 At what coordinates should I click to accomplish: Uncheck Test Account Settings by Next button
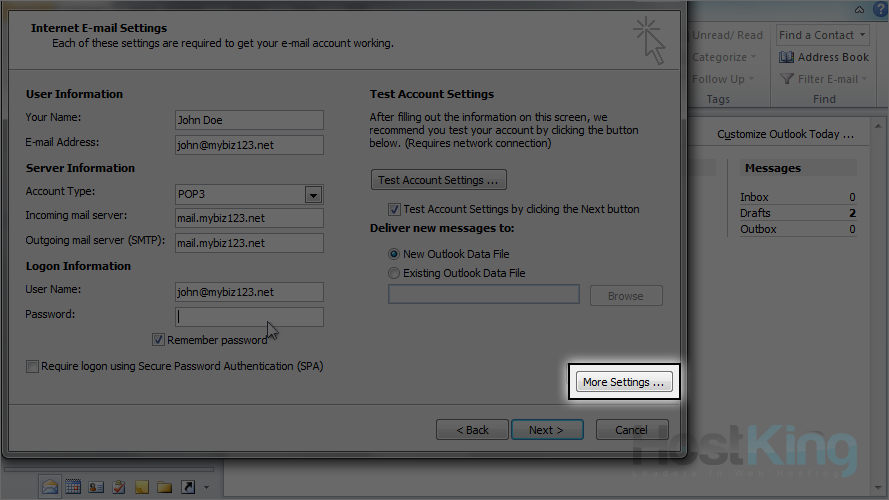[x=394, y=210]
